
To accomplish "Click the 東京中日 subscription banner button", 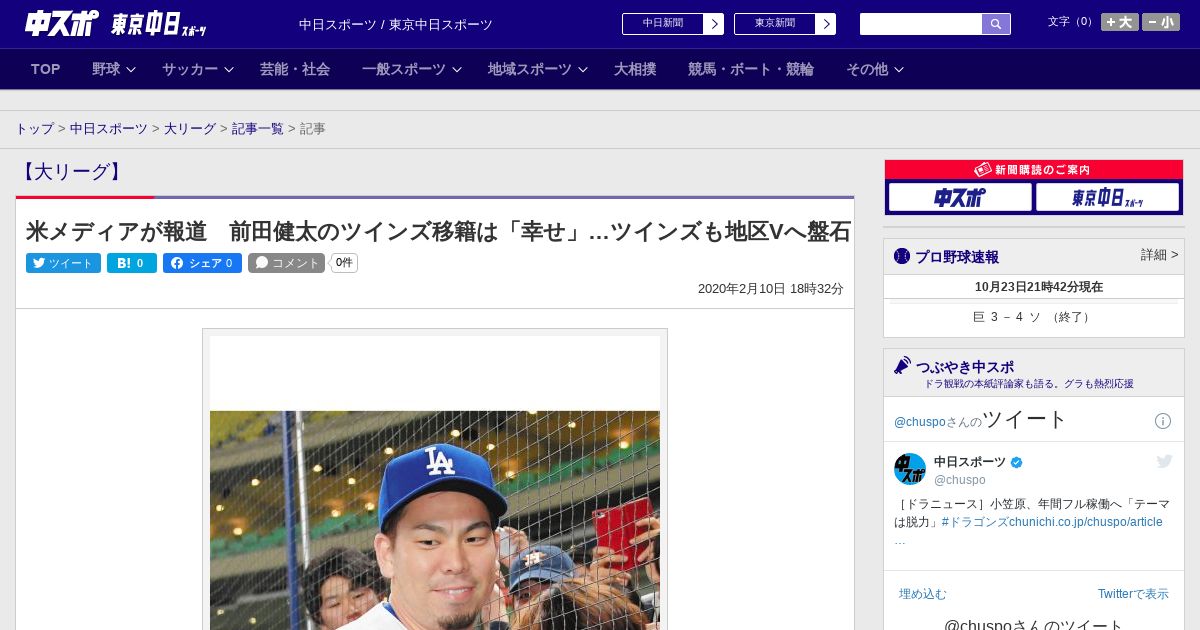I will 1107,197.
